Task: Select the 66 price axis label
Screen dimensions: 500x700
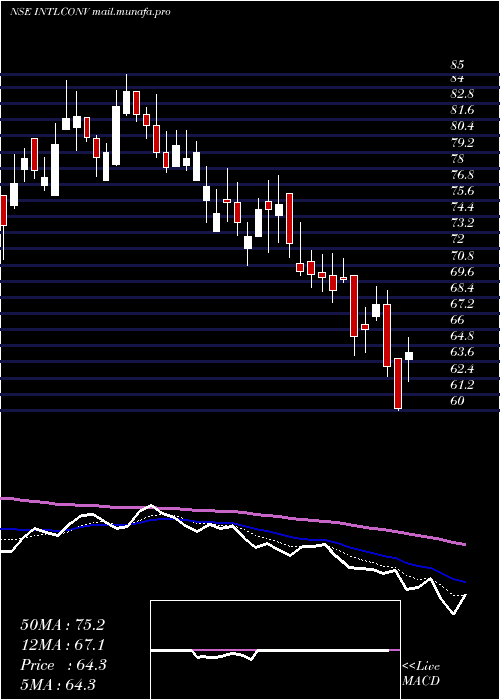Action: (x=457, y=320)
